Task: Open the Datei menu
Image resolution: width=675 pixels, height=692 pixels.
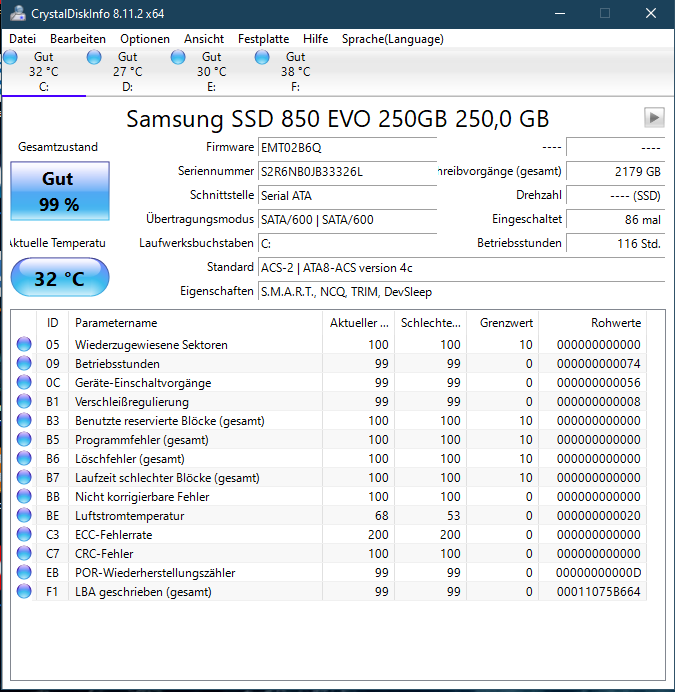Action: pos(23,39)
